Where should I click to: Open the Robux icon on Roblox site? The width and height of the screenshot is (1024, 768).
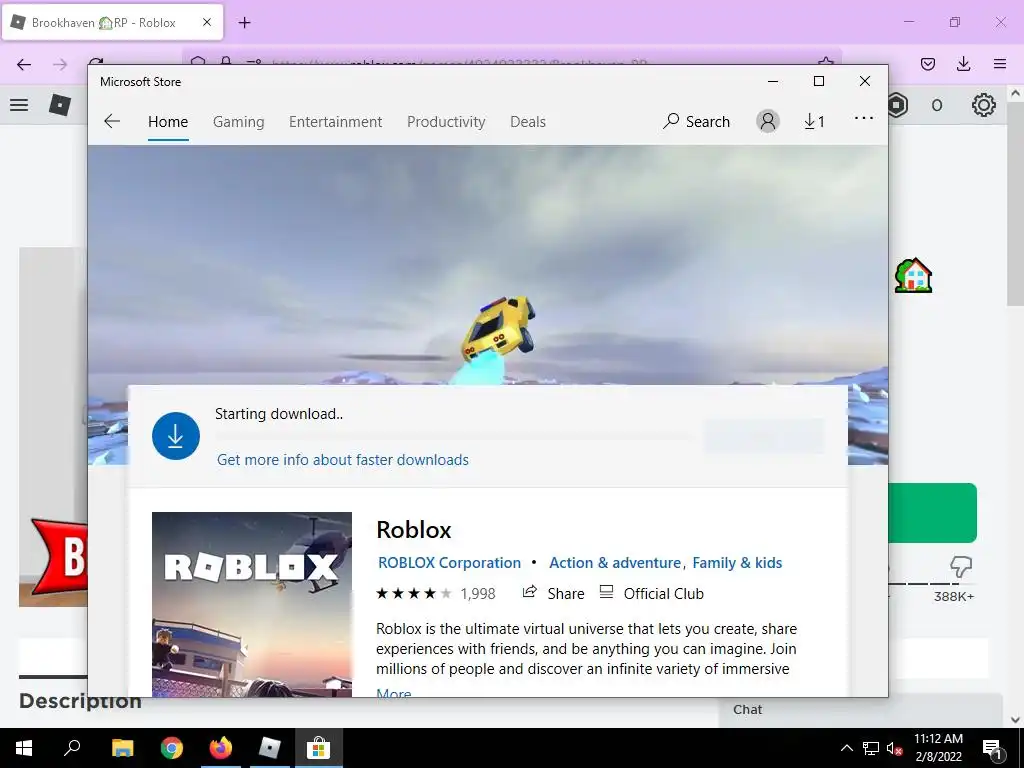(899, 105)
